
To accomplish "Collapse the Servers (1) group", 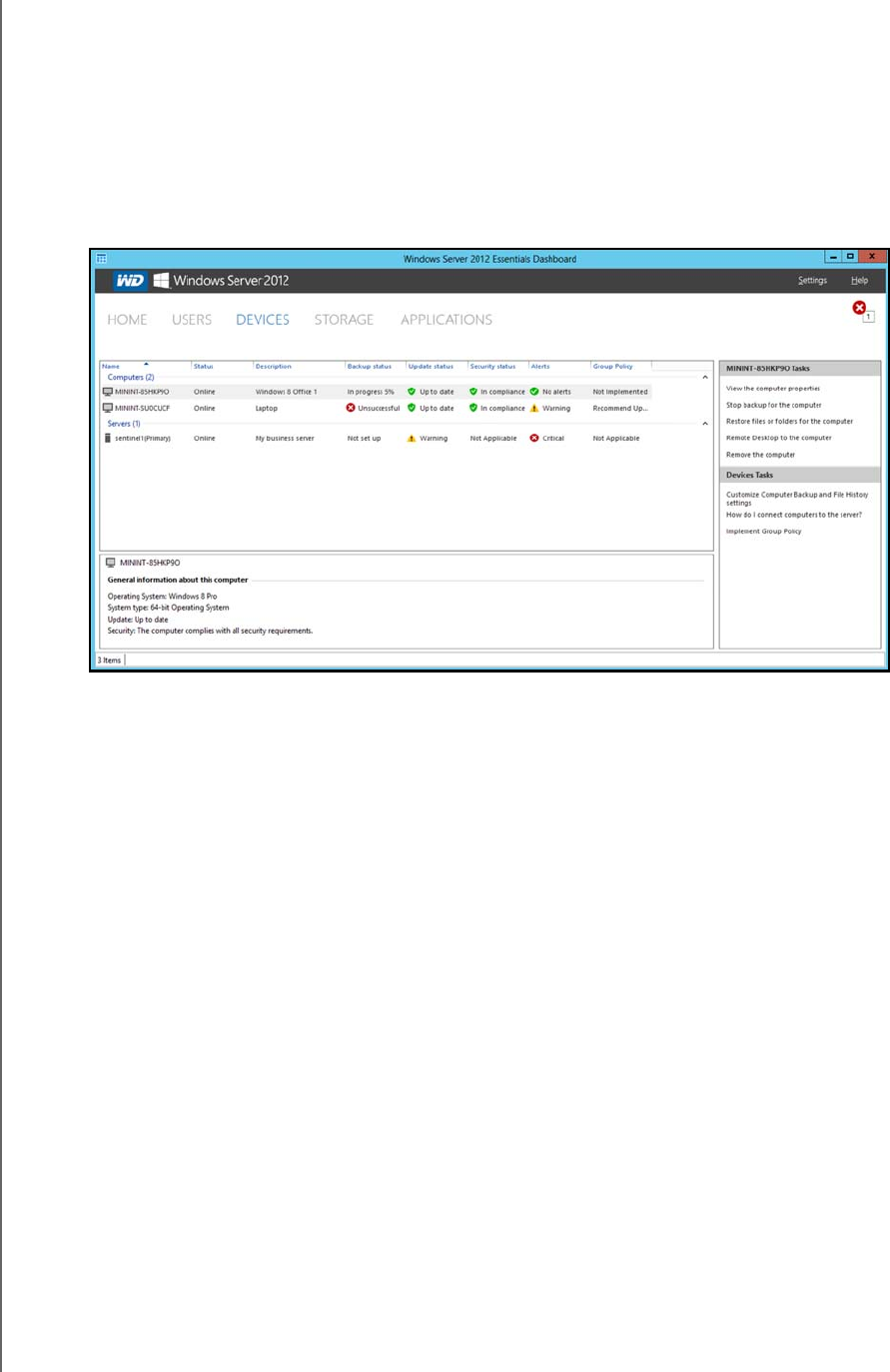I will point(705,424).
